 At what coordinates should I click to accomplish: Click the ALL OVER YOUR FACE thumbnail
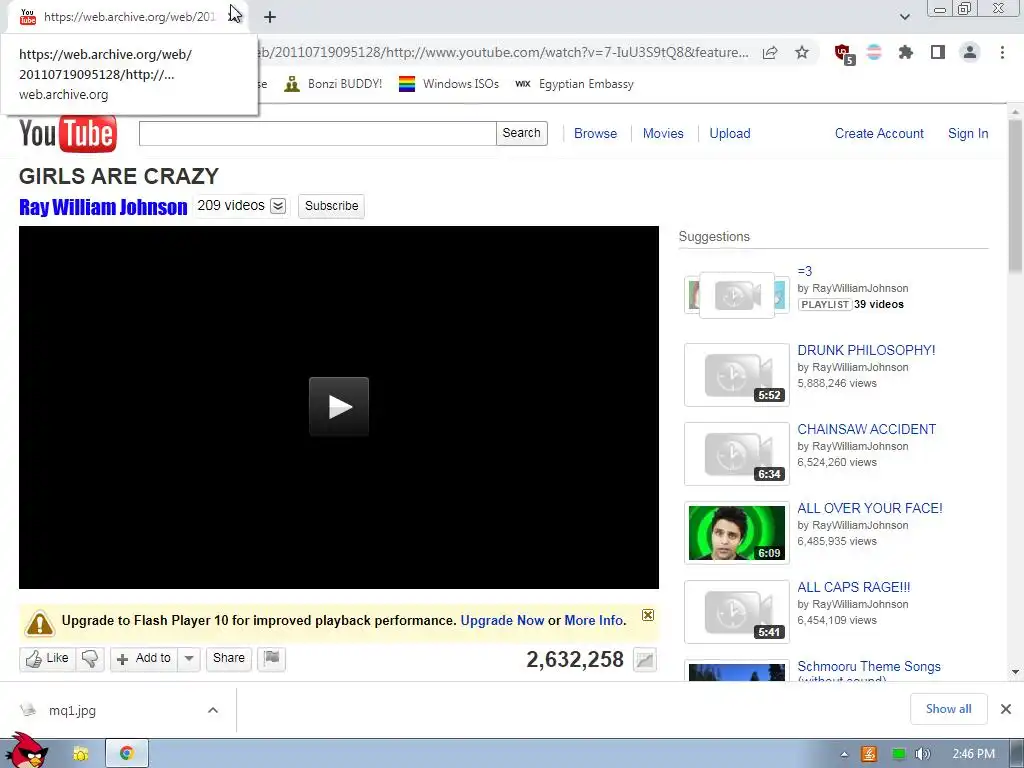point(737,533)
